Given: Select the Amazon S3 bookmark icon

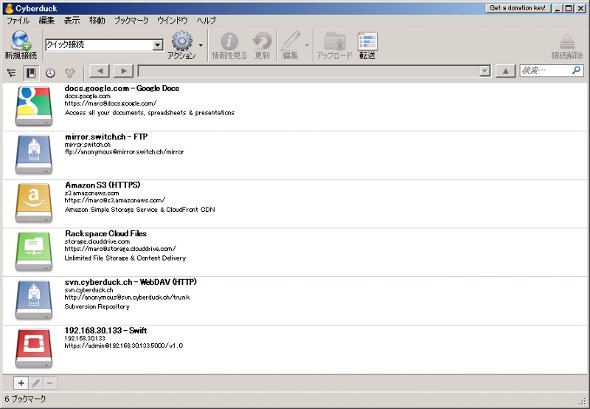Looking at the screenshot, I should point(34,203).
